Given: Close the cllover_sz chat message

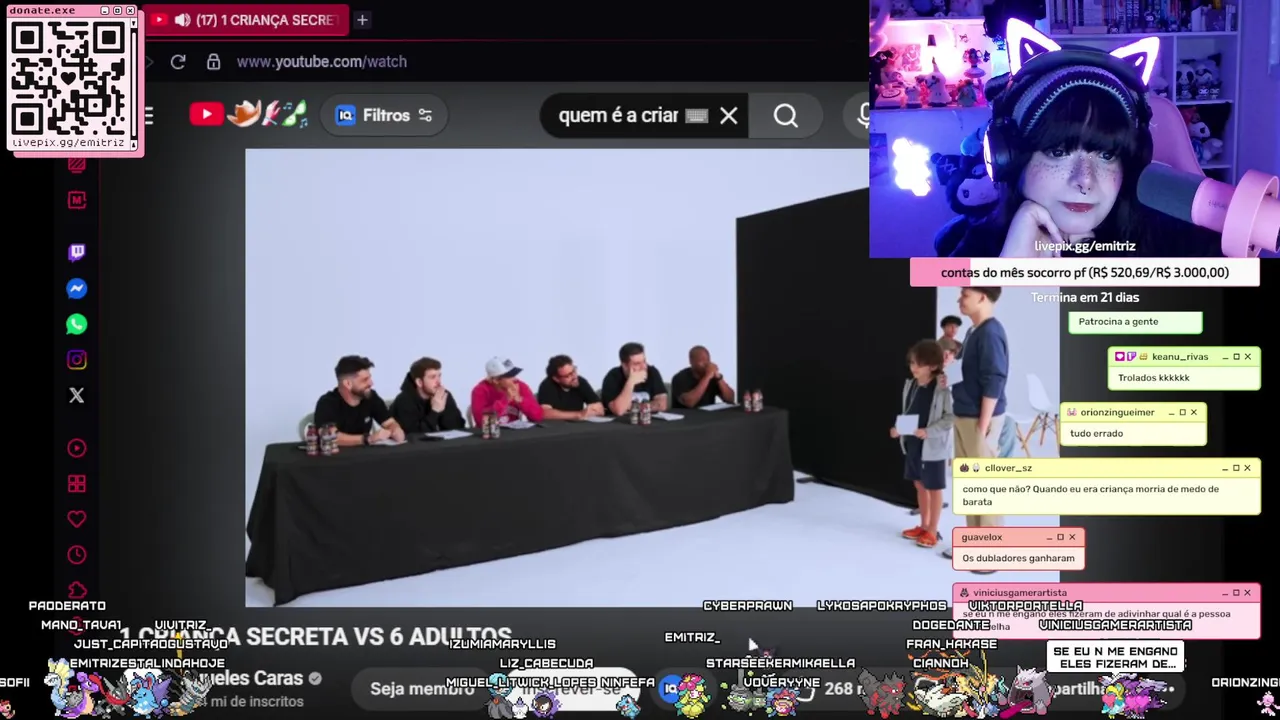Looking at the screenshot, I should tap(1247, 468).
